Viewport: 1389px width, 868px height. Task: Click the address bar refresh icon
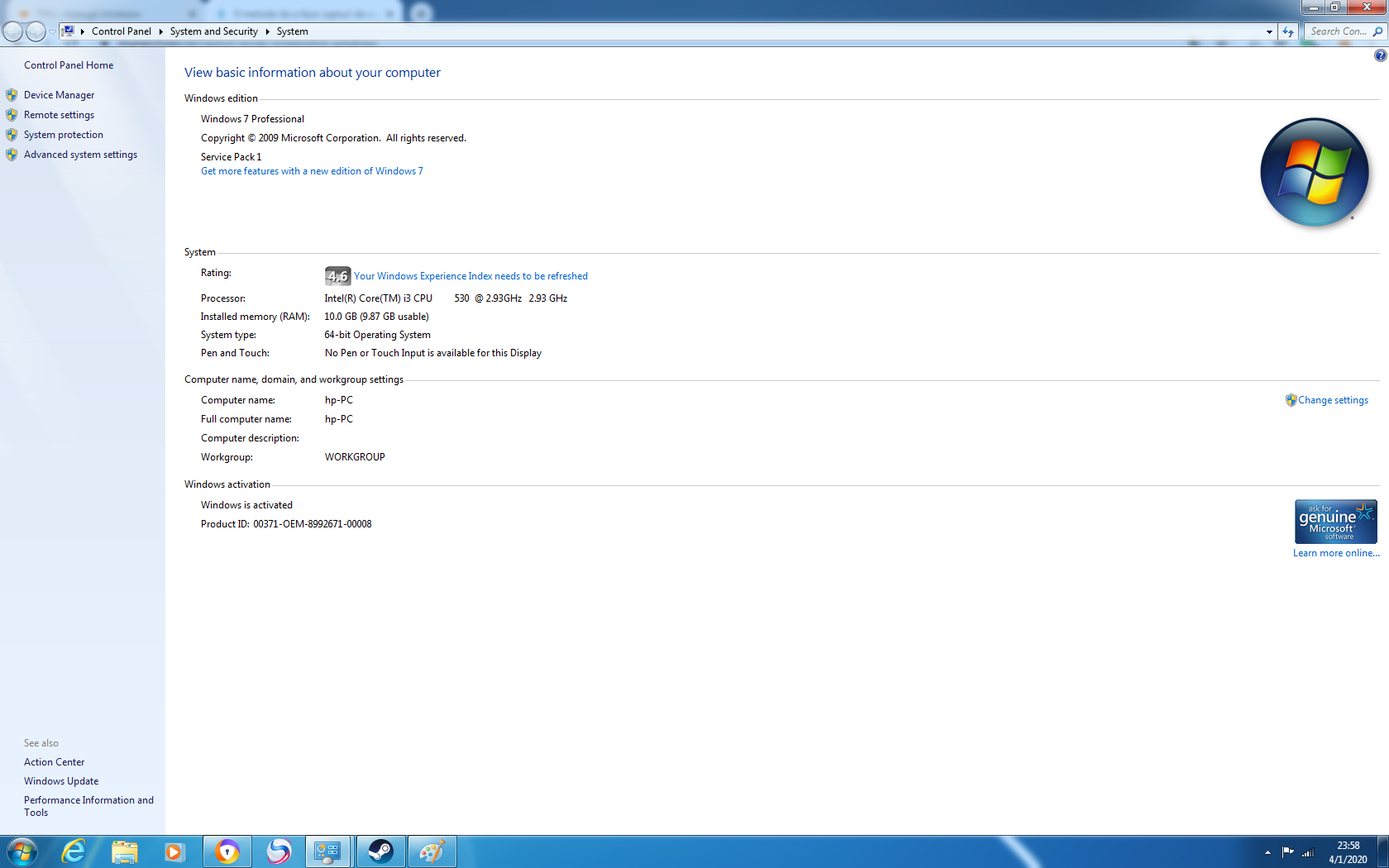pyautogui.click(x=1288, y=31)
